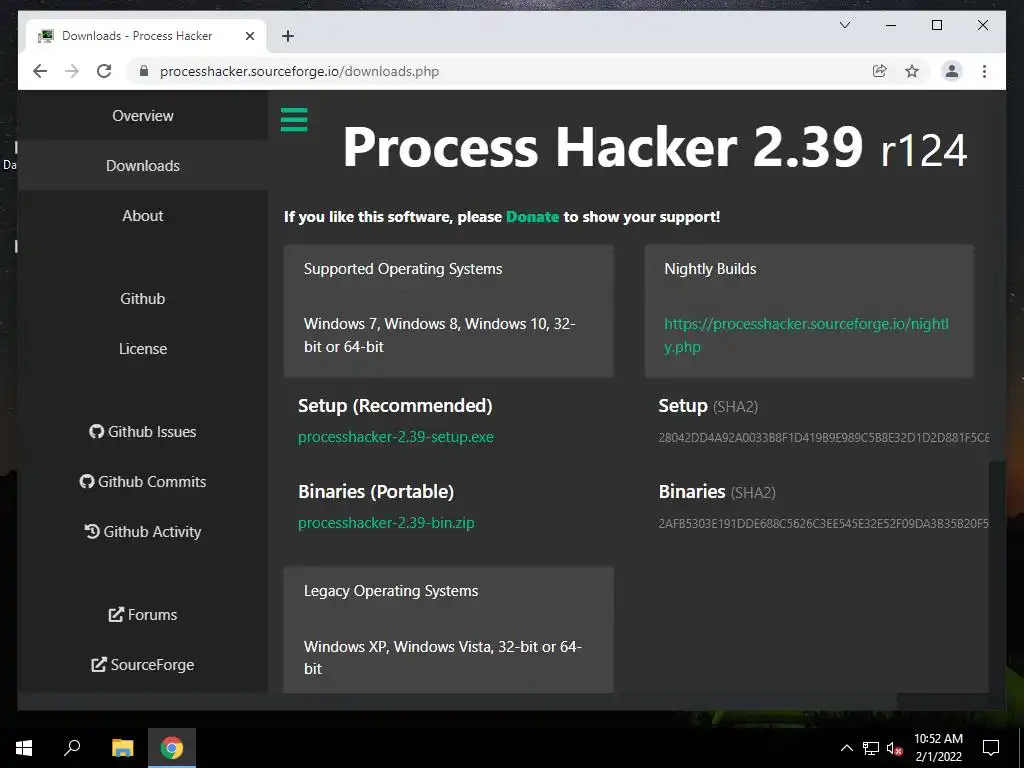Click the Binaries (Portable) heading
1024x768 pixels.
(x=376, y=492)
